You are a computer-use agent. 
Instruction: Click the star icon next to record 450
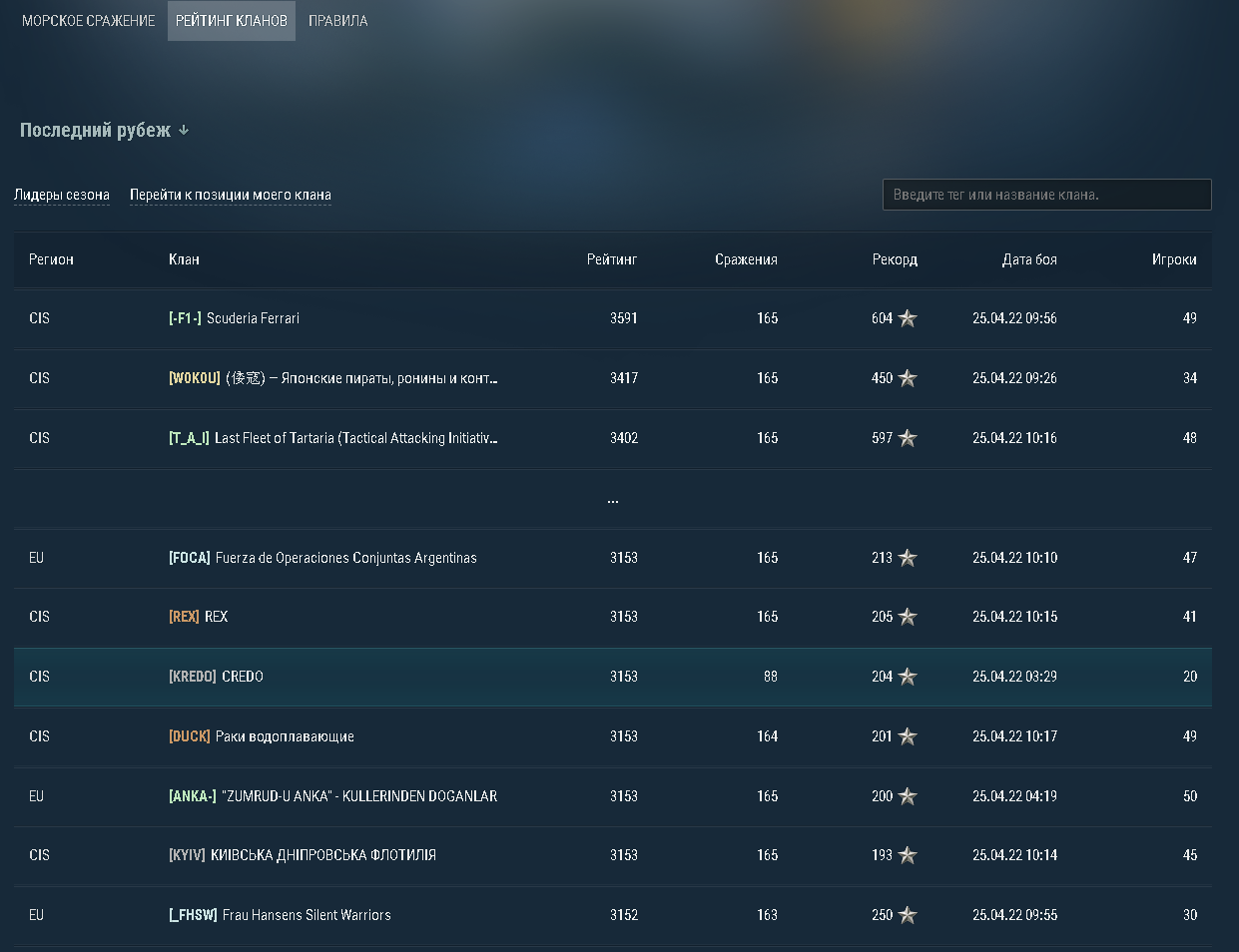908,378
